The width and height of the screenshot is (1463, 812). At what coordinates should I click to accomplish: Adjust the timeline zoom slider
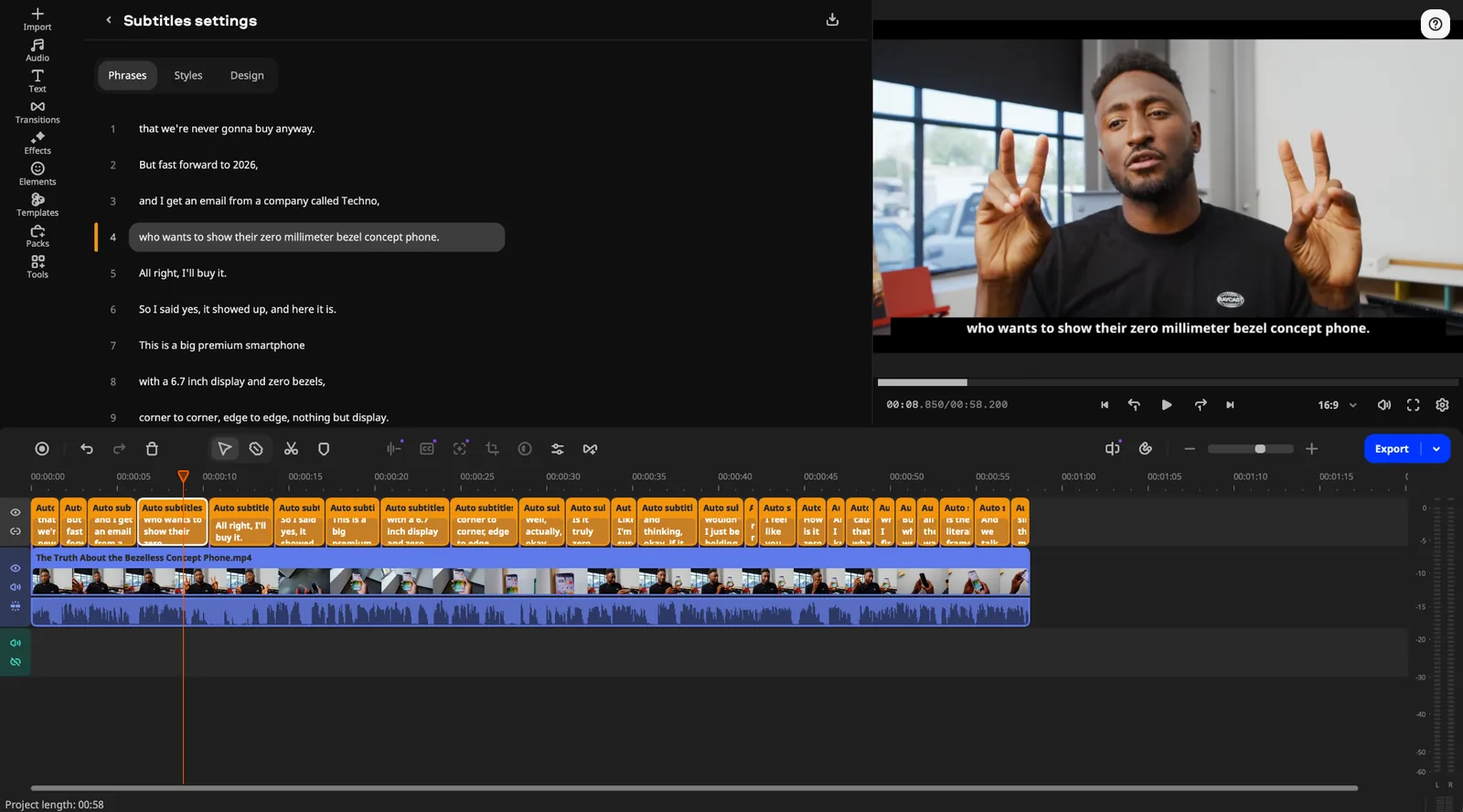coord(1250,449)
